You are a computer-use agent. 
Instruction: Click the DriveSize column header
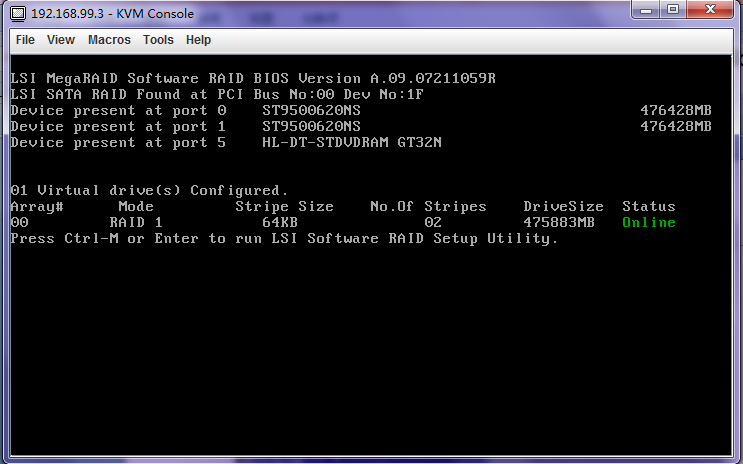tap(563, 207)
